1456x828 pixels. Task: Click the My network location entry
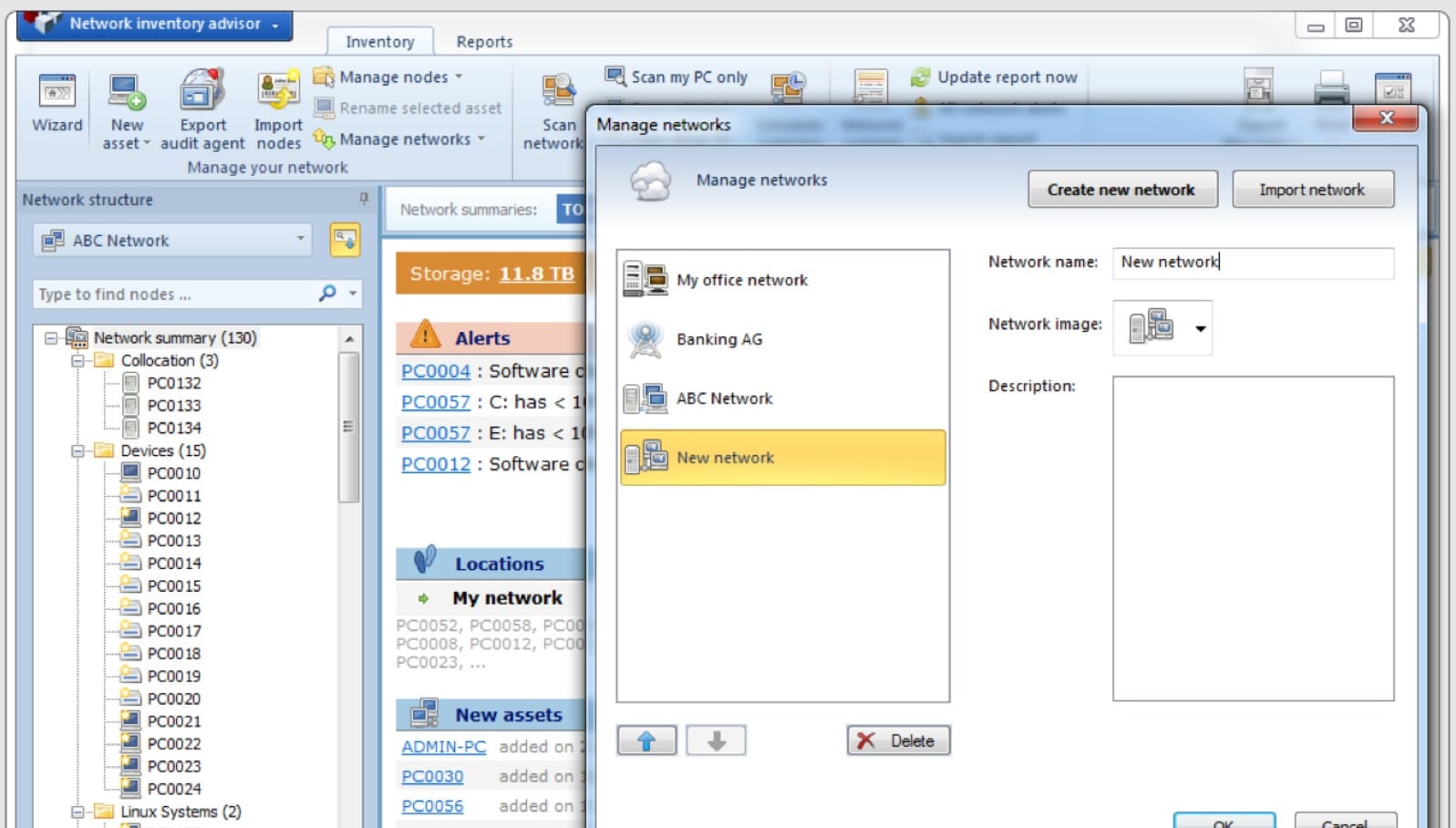click(x=507, y=598)
